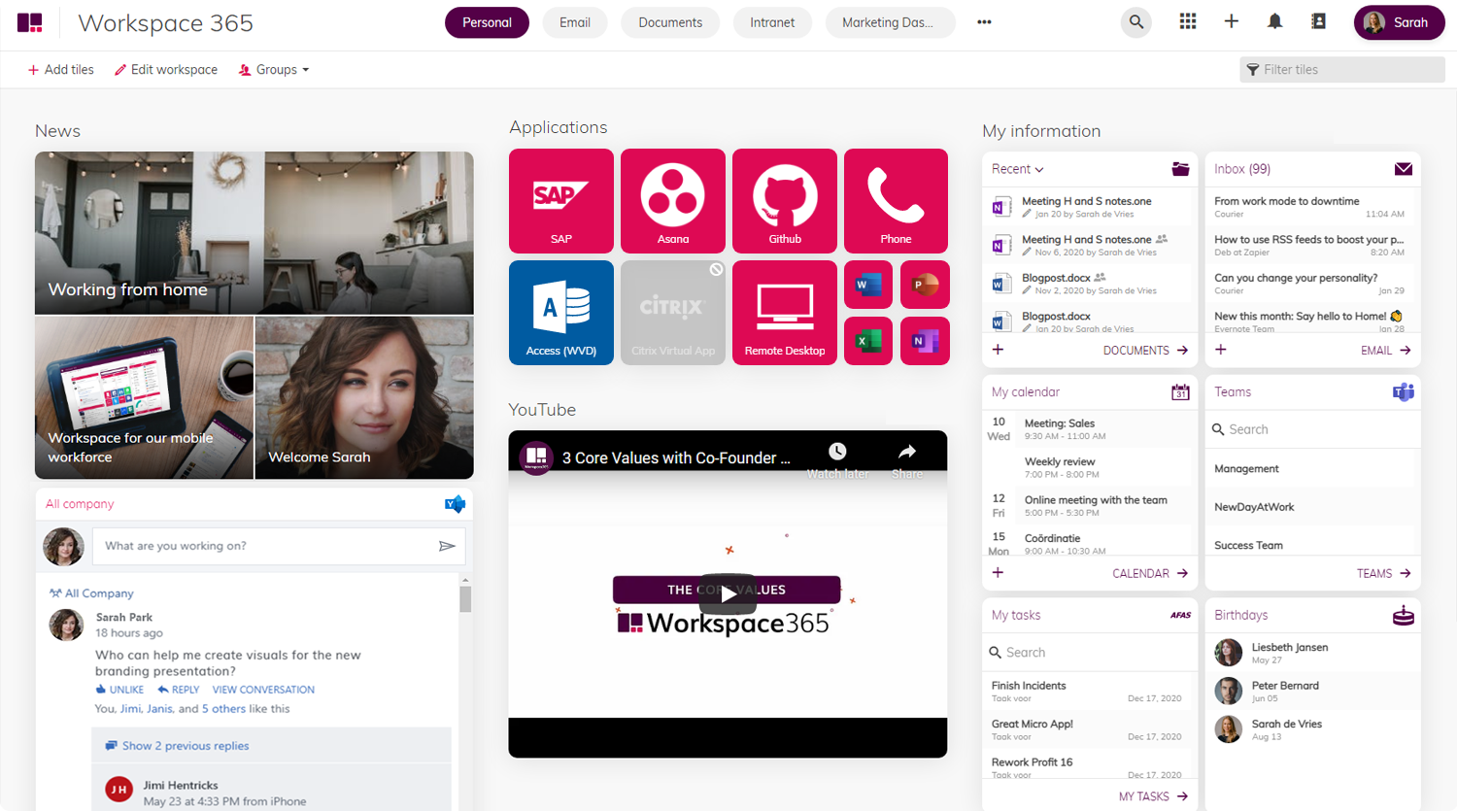
Task: Open the address book icon in the header
Action: [1318, 21]
